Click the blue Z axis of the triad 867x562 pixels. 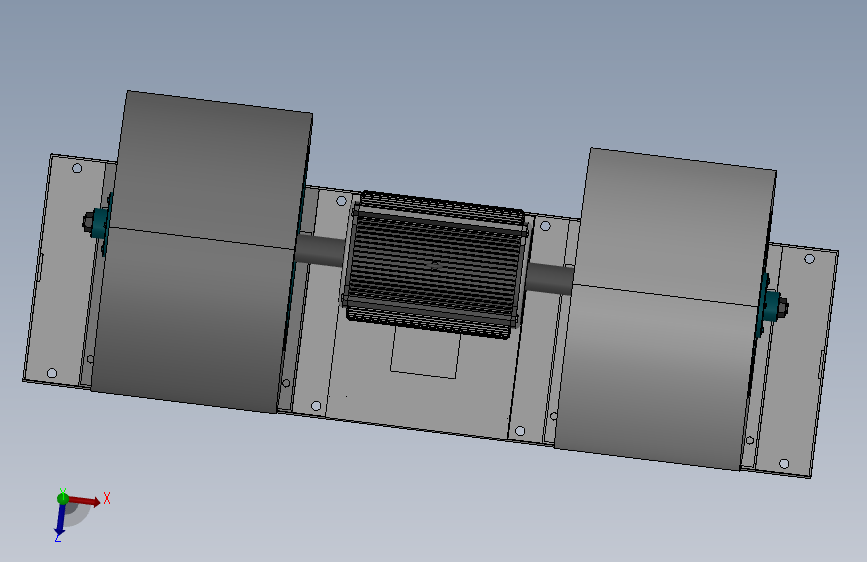pyautogui.click(x=60, y=519)
